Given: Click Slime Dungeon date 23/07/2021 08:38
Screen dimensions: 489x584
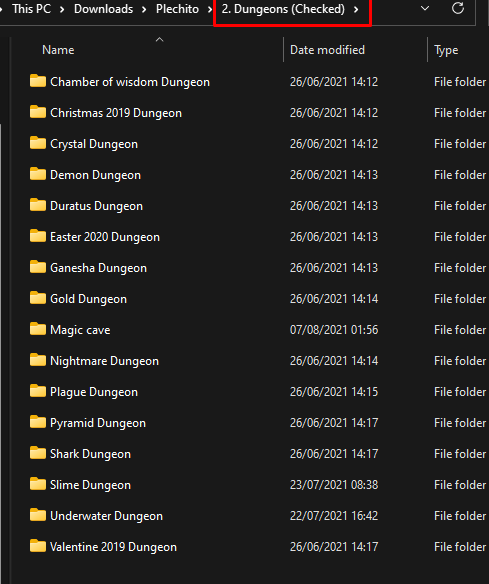Looking at the screenshot, I should (334, 485).
